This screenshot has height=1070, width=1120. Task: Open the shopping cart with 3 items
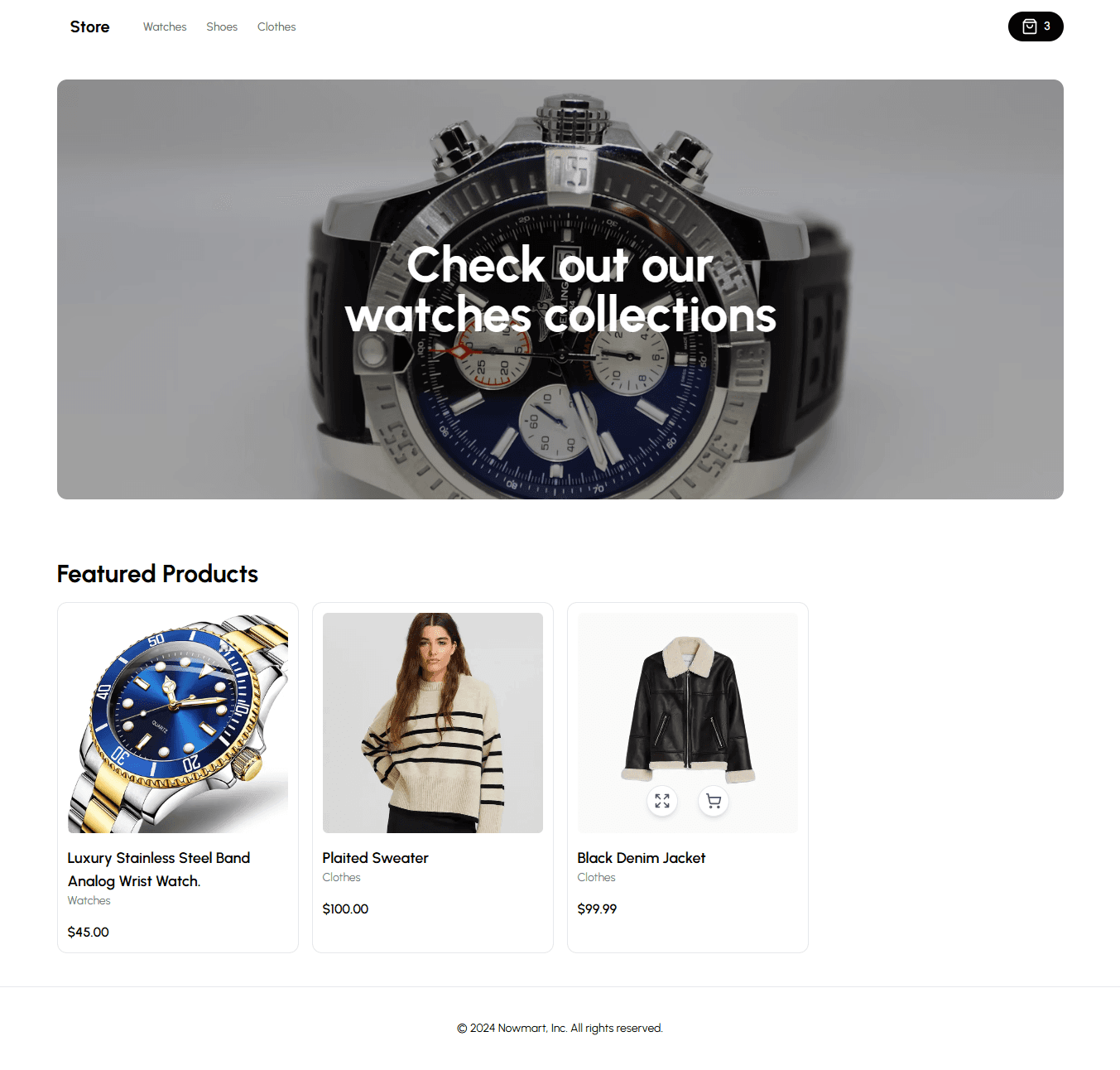(x=1035, y=27)
